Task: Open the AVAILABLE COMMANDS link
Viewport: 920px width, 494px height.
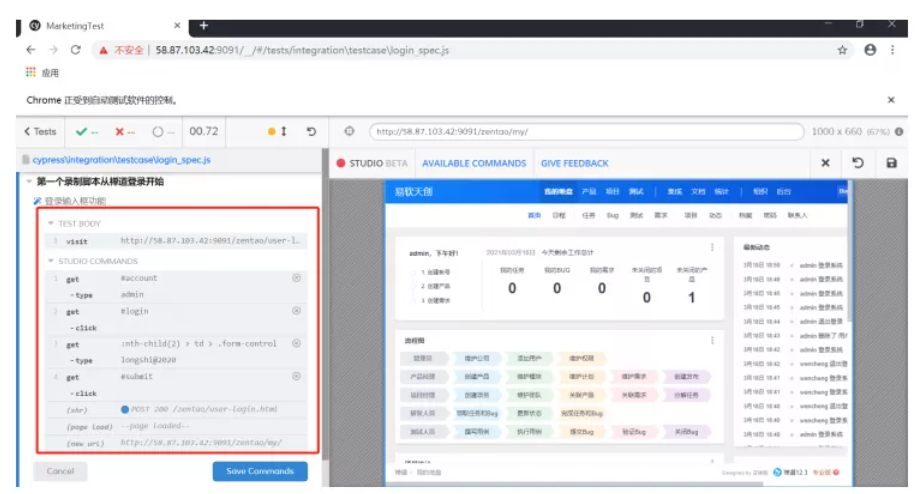Action: pyautogui.click(x=474, y=163)
